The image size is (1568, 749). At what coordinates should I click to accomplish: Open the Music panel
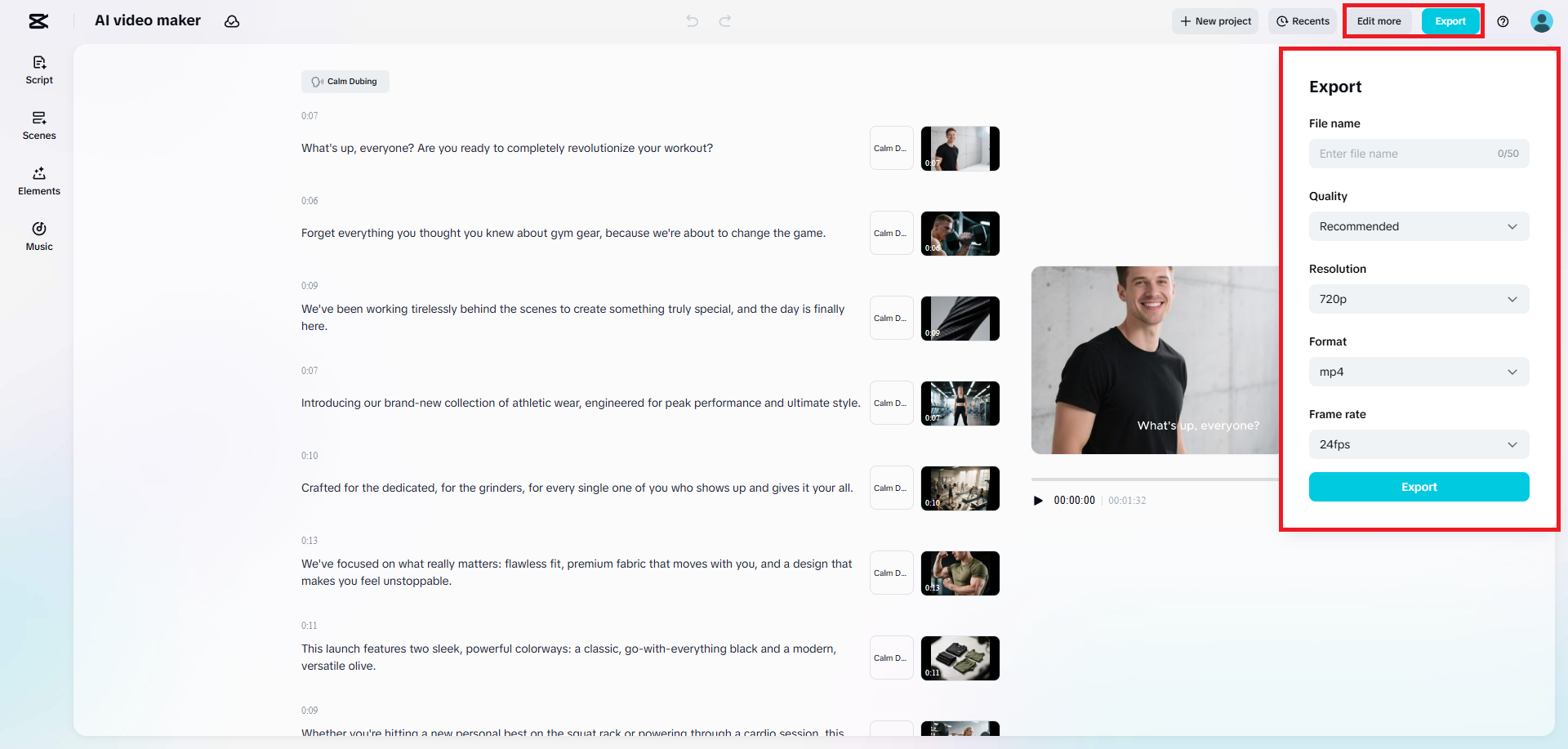click(x=39, y=237)
